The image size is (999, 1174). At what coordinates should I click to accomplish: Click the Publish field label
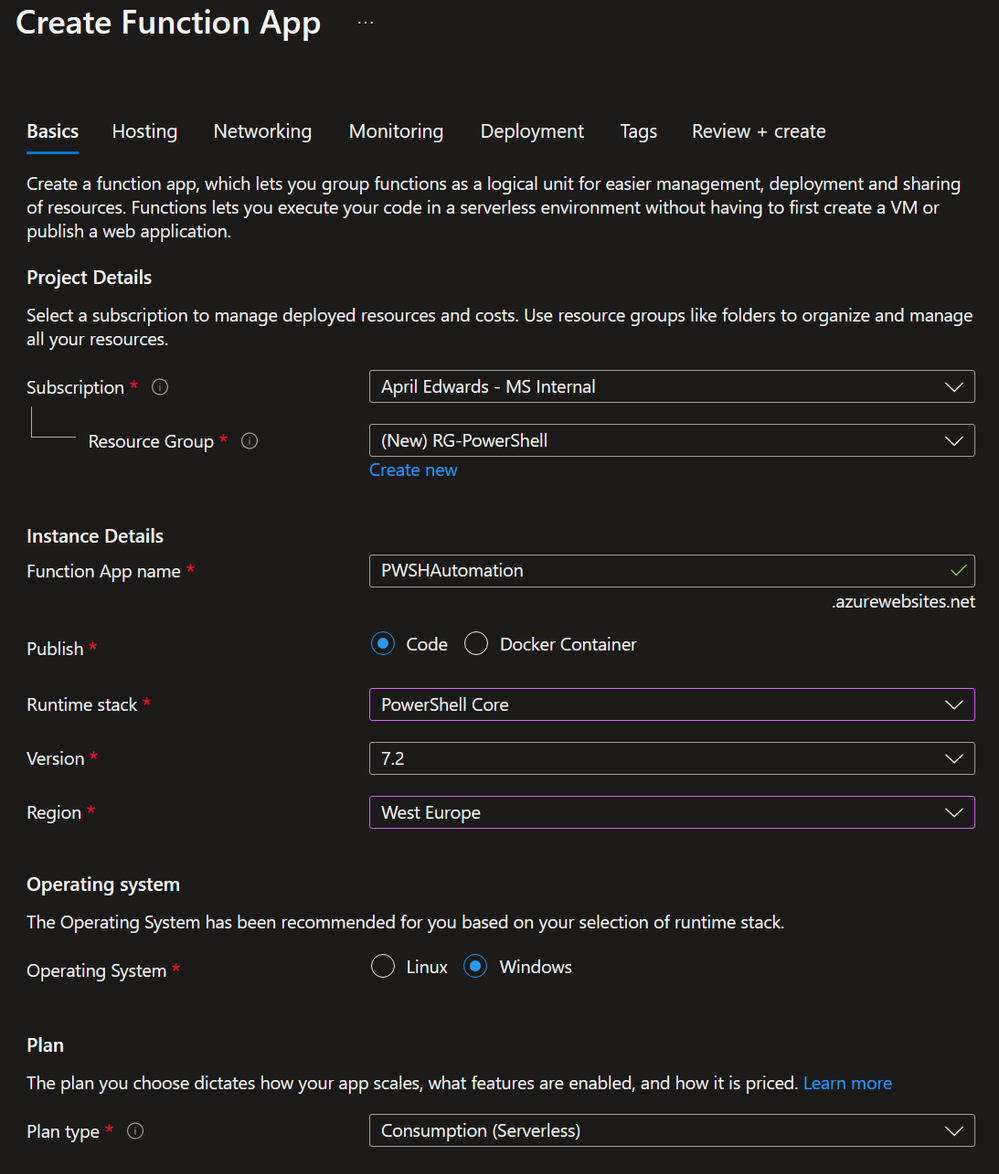click(55, 648)
